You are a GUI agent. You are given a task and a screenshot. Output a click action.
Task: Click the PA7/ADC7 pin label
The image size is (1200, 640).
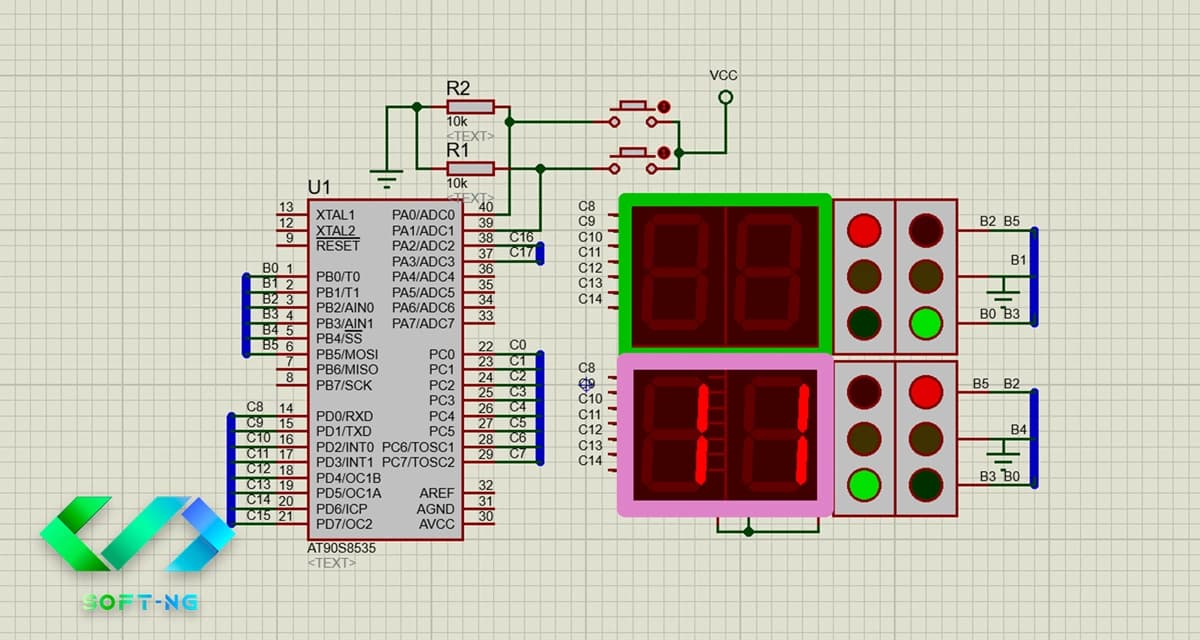click(424, 323)
